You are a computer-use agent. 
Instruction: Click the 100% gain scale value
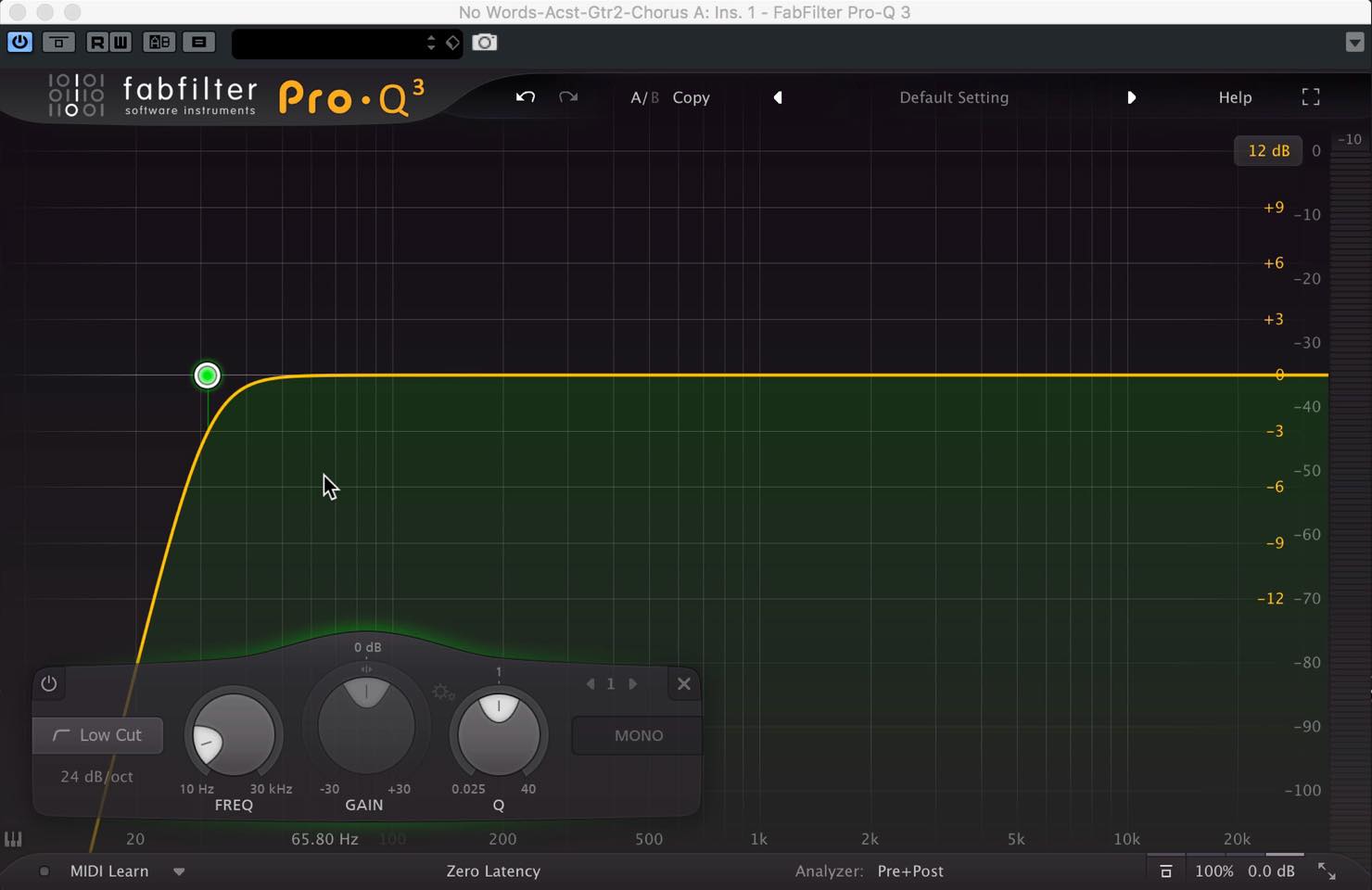coord(1213,871)
